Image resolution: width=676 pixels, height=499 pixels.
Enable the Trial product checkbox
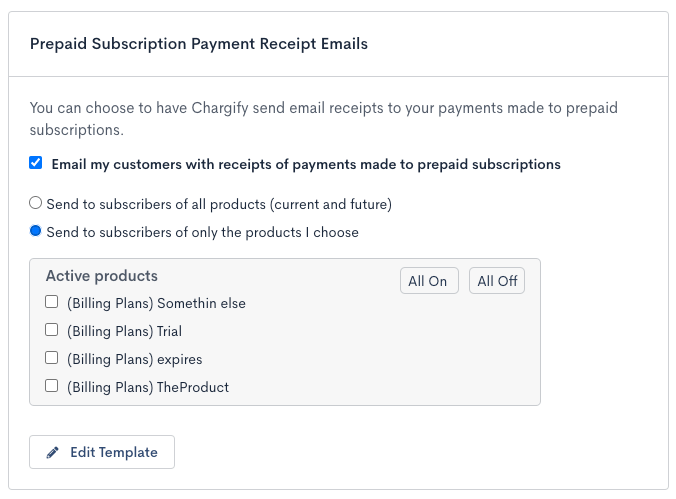(x=52, y=330)
